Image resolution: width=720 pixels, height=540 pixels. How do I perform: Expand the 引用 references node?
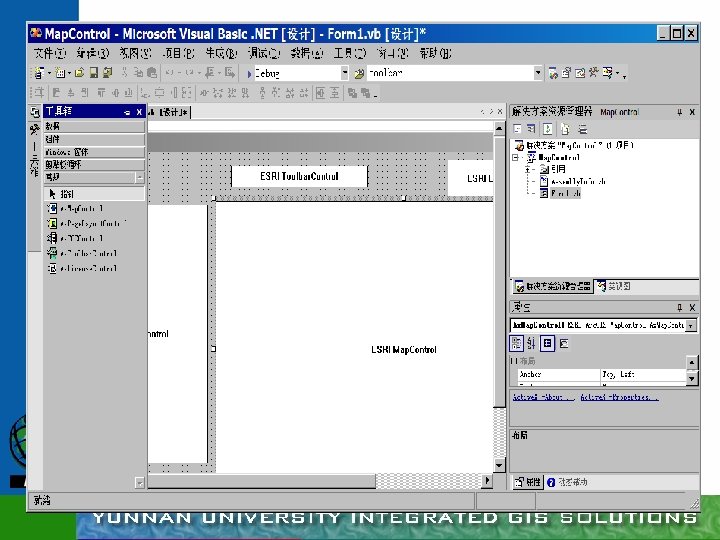click(528, 169)
